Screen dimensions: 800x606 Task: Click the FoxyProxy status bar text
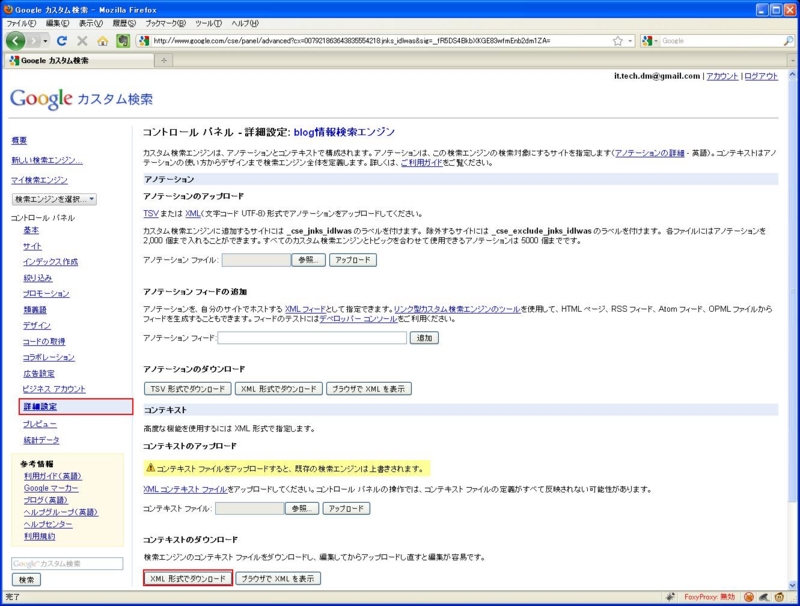point(710,597)
